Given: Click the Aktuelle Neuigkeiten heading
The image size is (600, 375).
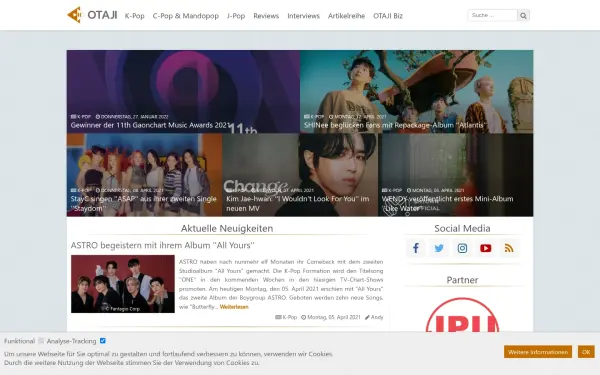Looking at the screenshot, I should click(227, 228).
